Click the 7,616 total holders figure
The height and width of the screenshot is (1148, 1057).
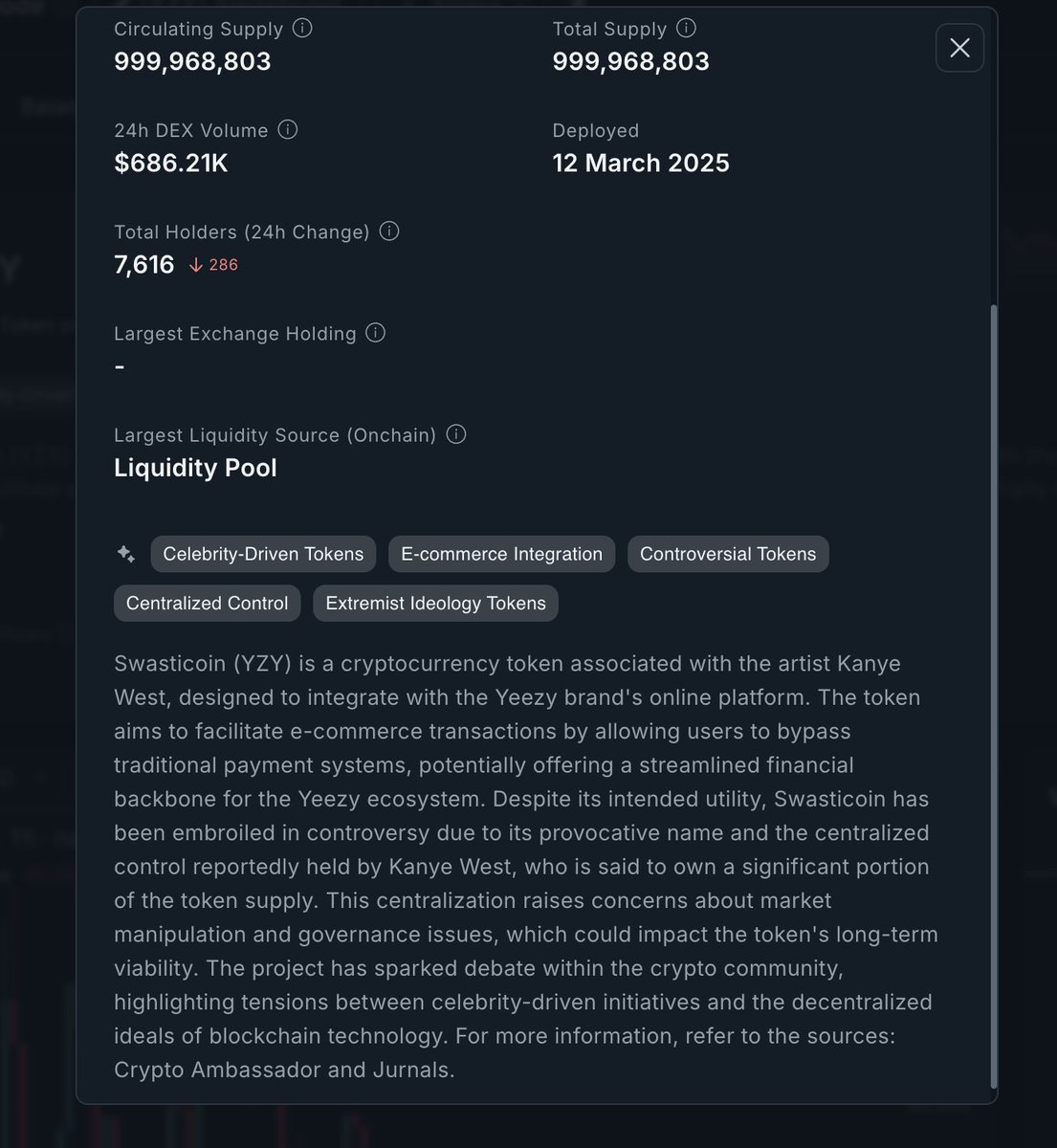(x=144, y=265)
